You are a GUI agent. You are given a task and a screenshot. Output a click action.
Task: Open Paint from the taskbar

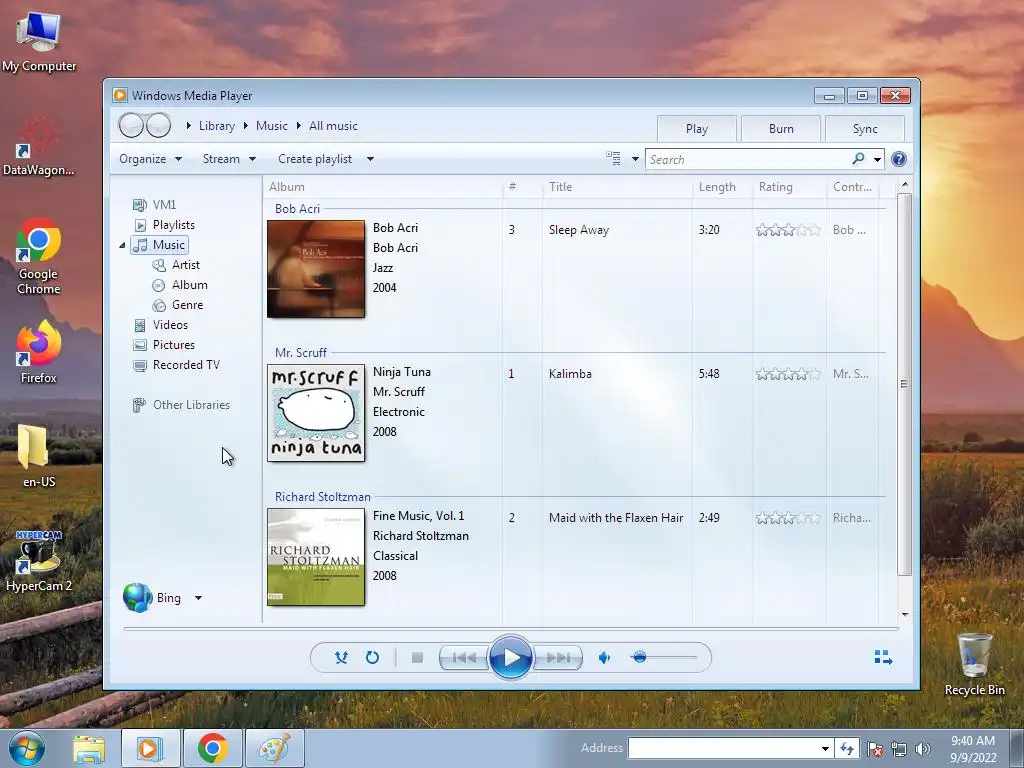click(x=274, y=748)
